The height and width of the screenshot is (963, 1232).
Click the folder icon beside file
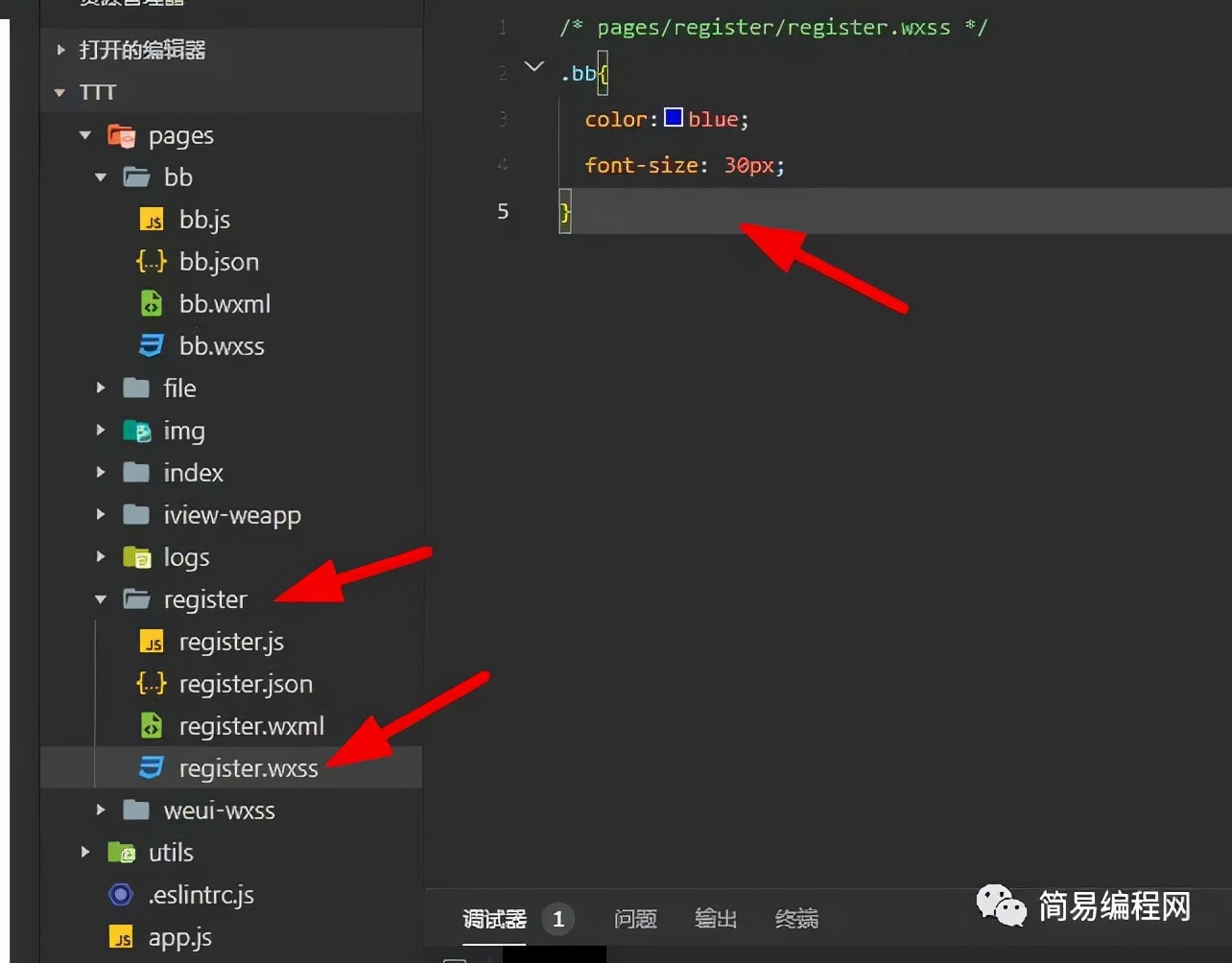137,388
